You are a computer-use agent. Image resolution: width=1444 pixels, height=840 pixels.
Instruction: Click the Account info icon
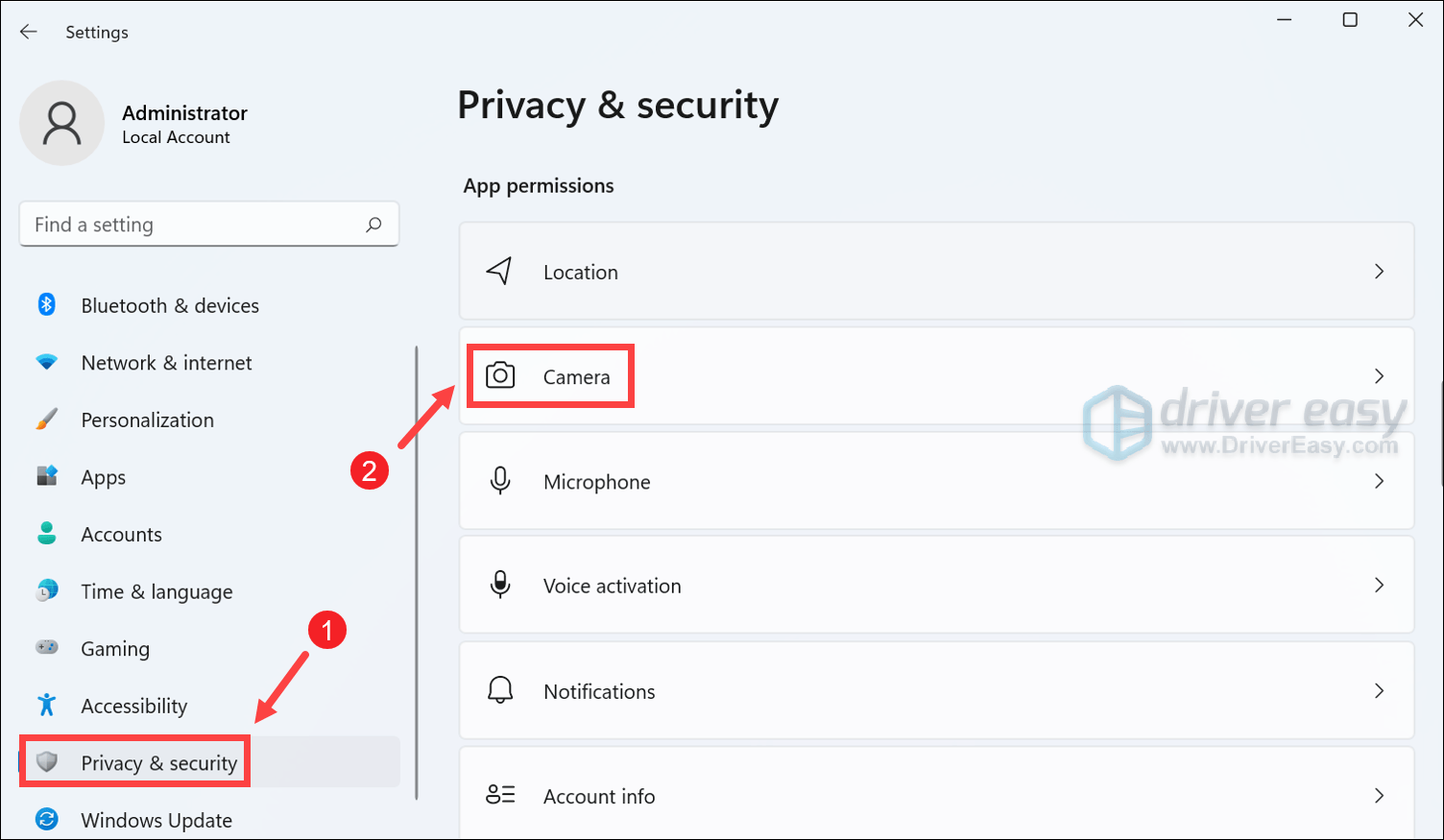(x=500, y=795)
